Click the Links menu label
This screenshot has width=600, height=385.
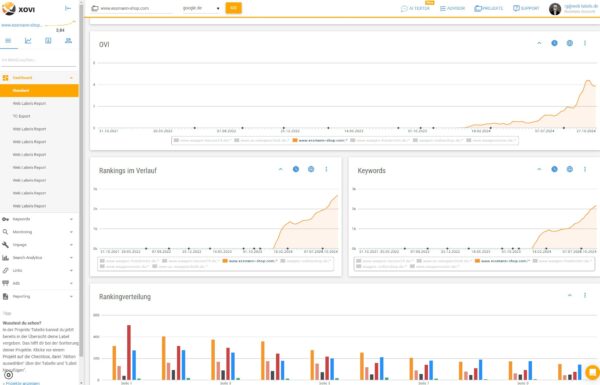(x=17, y=271)
